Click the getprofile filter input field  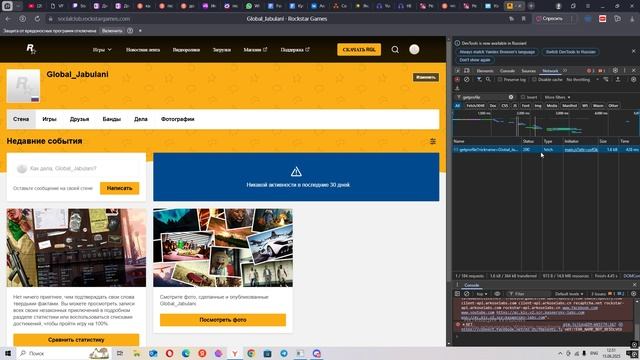point(484,97)
